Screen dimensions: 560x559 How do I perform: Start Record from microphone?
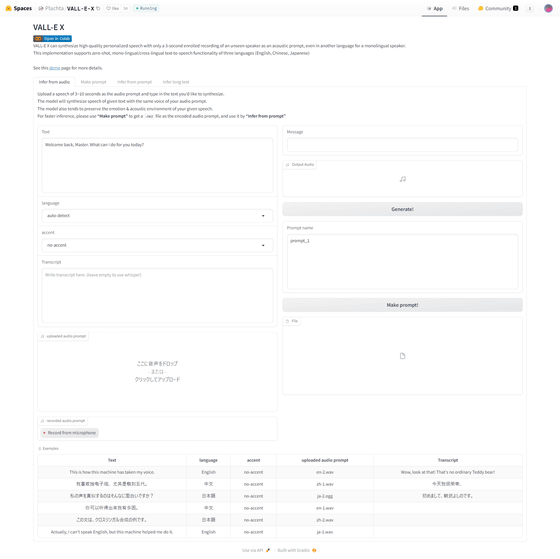click(x=70, y=433)
